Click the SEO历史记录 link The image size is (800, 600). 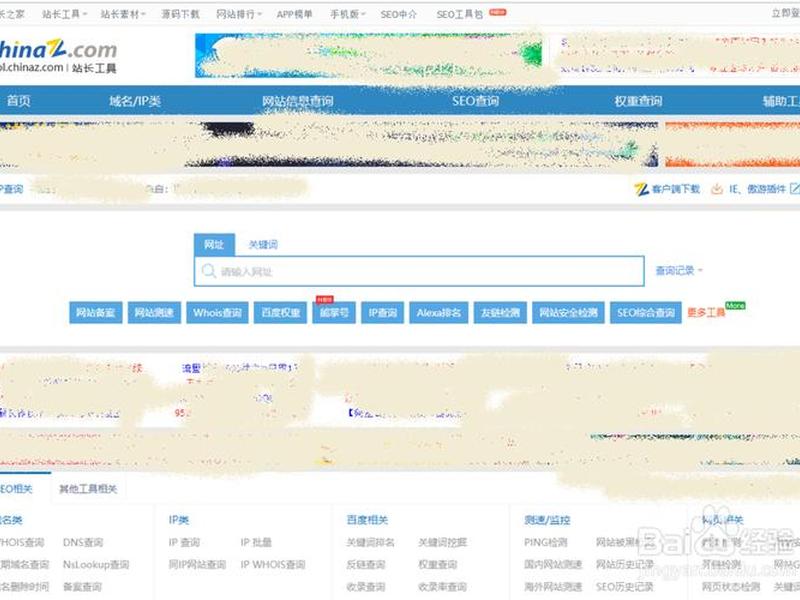pos(624,587)
